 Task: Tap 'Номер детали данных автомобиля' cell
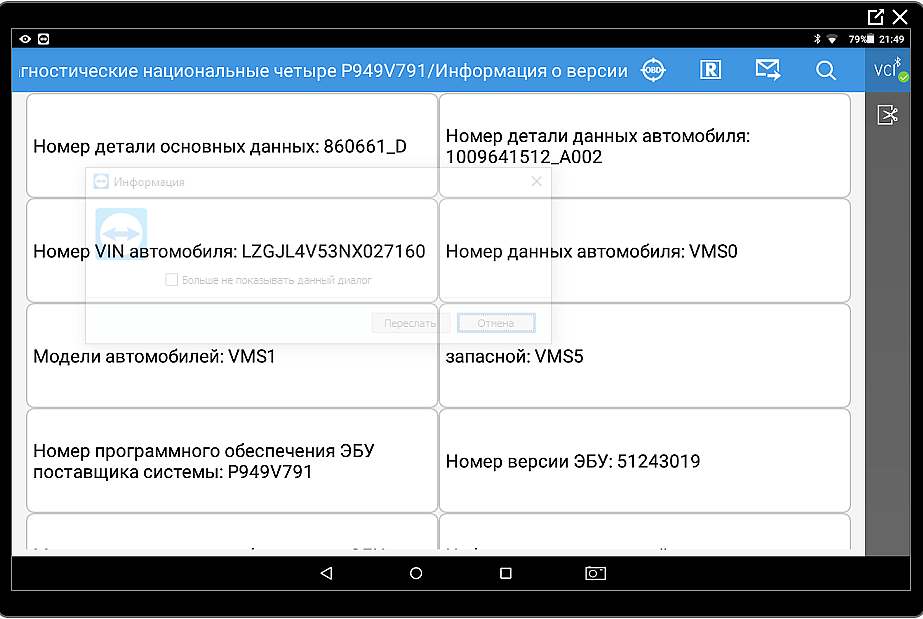[x=644, y=146]
